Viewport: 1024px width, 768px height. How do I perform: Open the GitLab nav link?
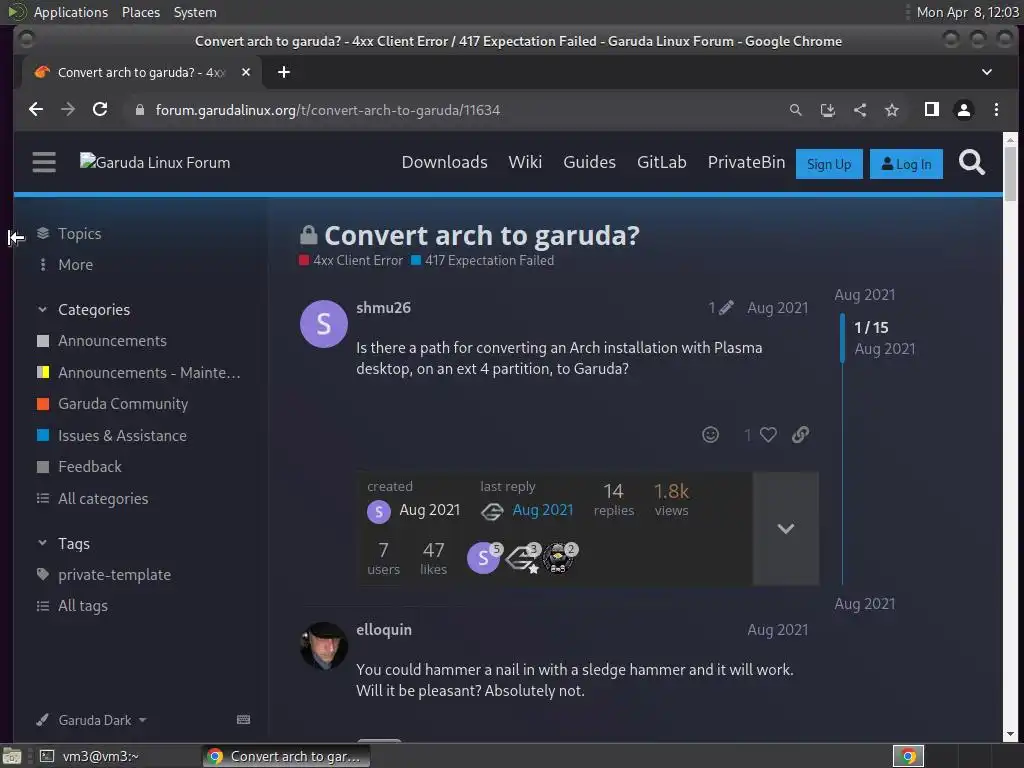tap(662, 162)
